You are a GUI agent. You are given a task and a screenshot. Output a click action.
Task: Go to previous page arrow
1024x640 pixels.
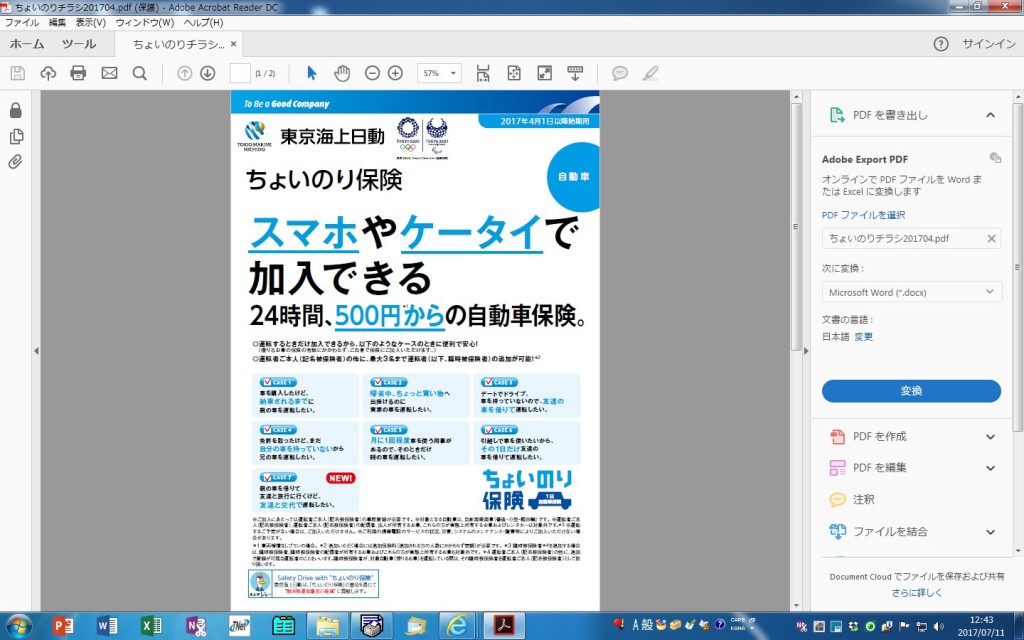coord(185,73)
